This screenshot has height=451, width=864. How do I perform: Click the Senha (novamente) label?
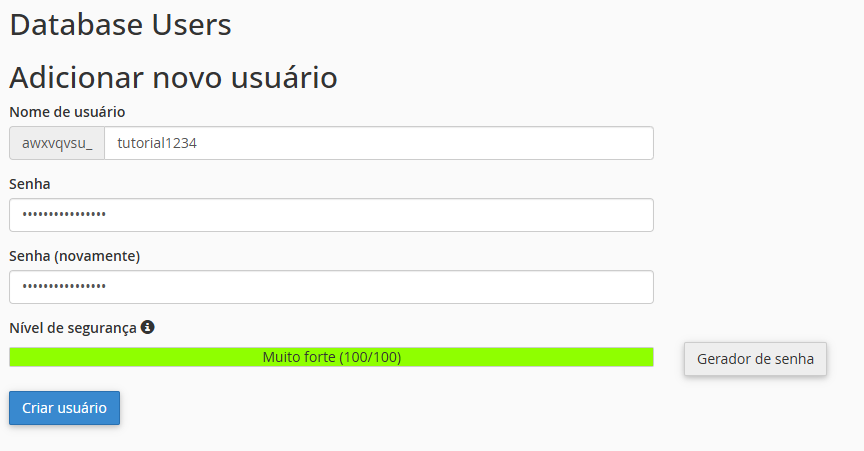75,256
